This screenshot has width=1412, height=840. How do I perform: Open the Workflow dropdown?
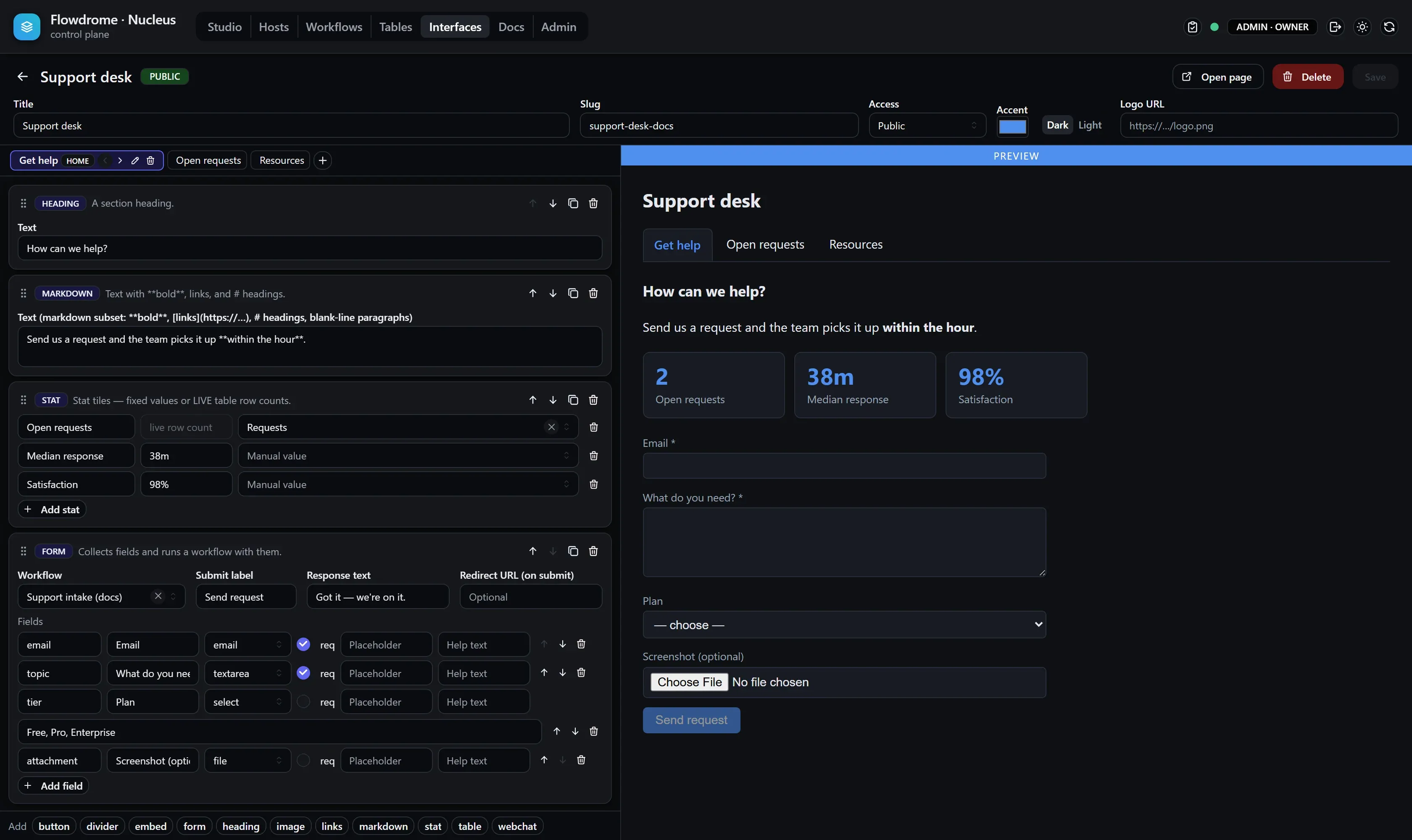click(101, 596)
